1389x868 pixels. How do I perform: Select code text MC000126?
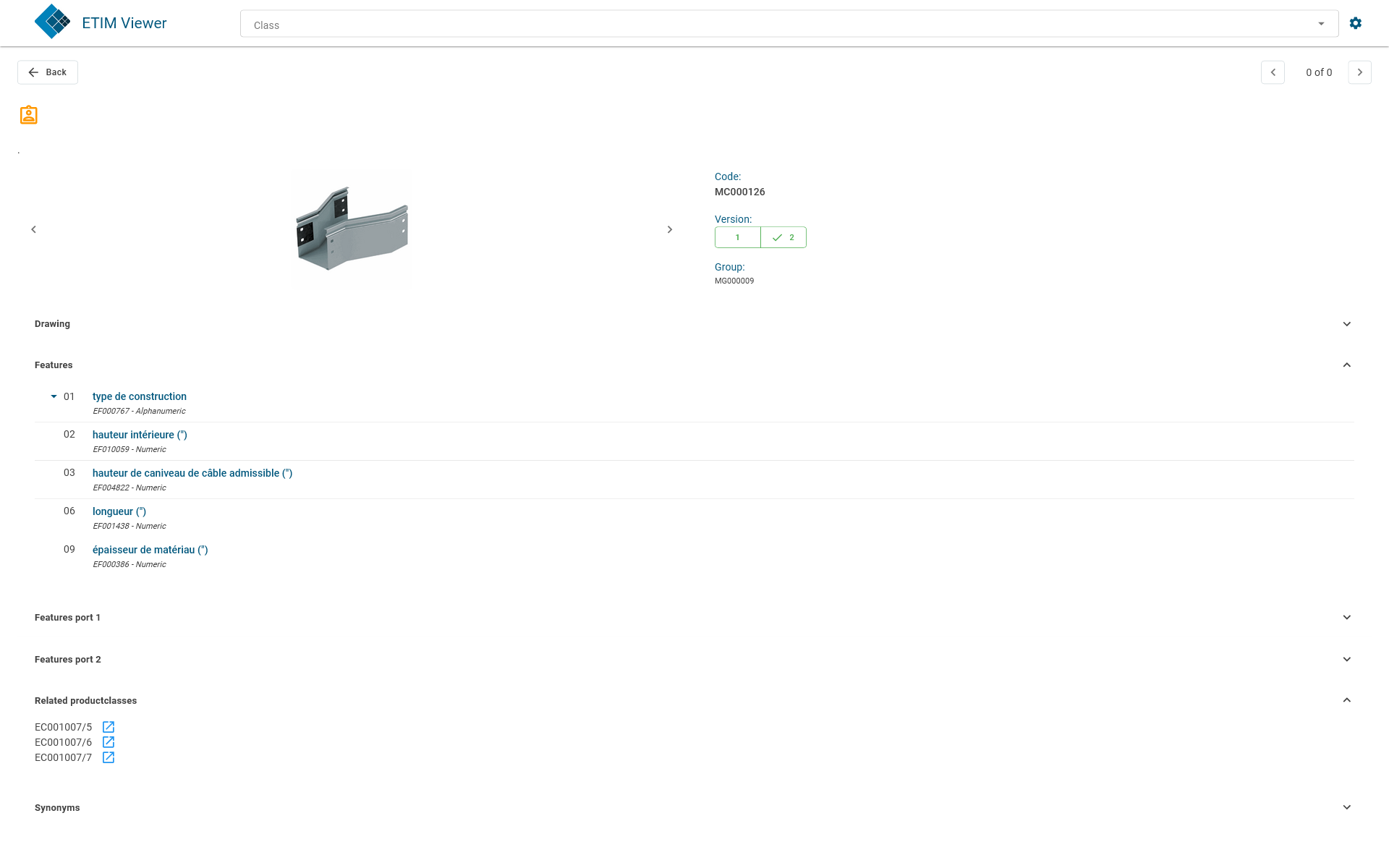pyautogui.click(x=740, y=192)
